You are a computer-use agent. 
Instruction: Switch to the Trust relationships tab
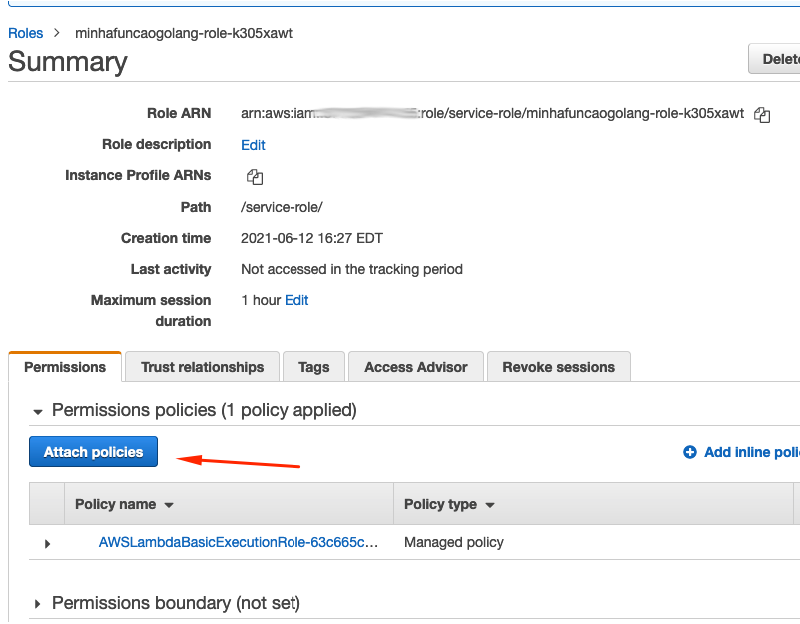202,367
